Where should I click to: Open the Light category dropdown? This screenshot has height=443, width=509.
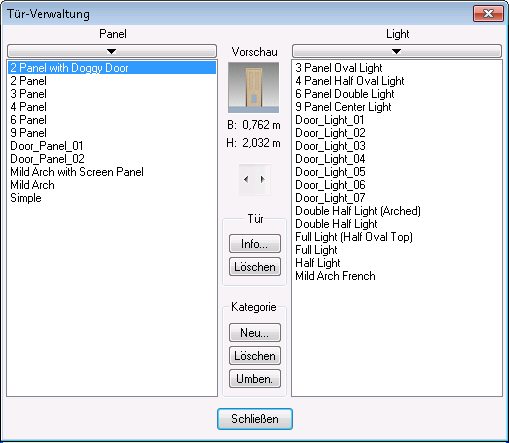click(397, 51)
